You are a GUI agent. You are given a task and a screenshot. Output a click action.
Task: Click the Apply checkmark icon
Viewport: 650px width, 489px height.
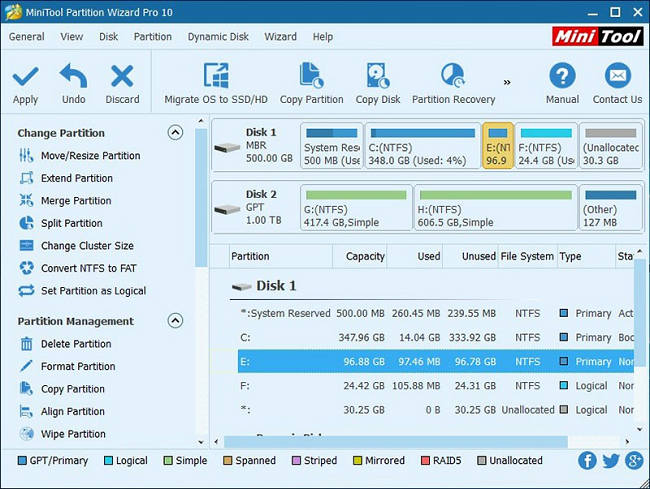click(25, 76)
